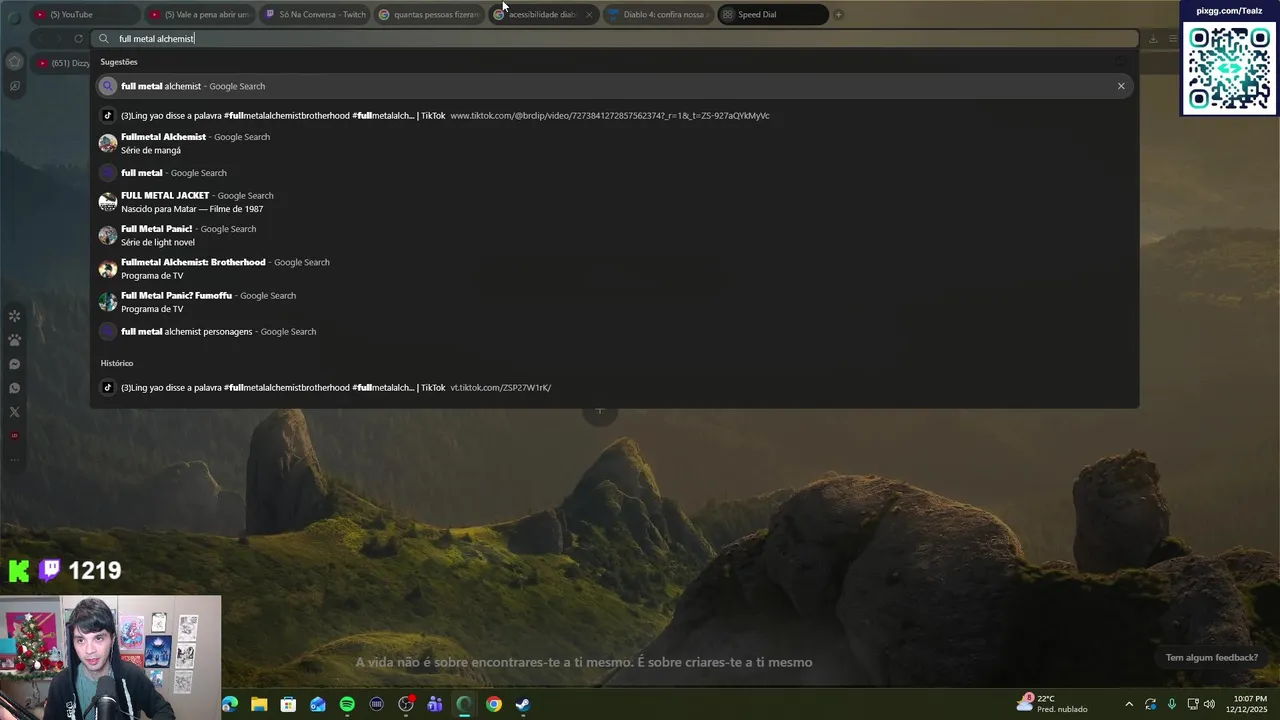Select 'Fullmetal Alchemist: Brotherhood' suggestion
Viewport: 1280px width, 720px height.
615,269
